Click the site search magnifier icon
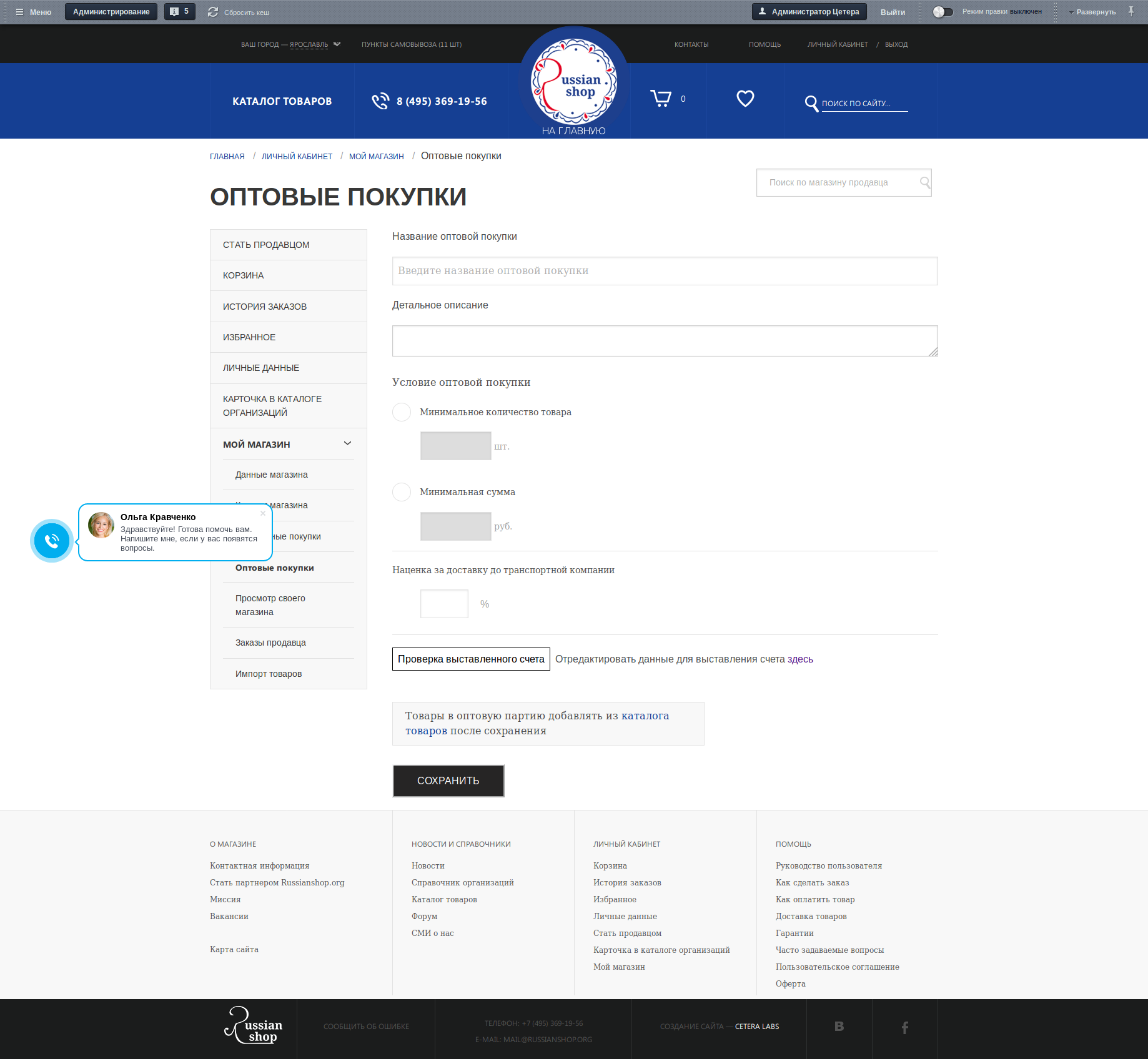Screen dimensions: 1148x1059 coord(811,104)
